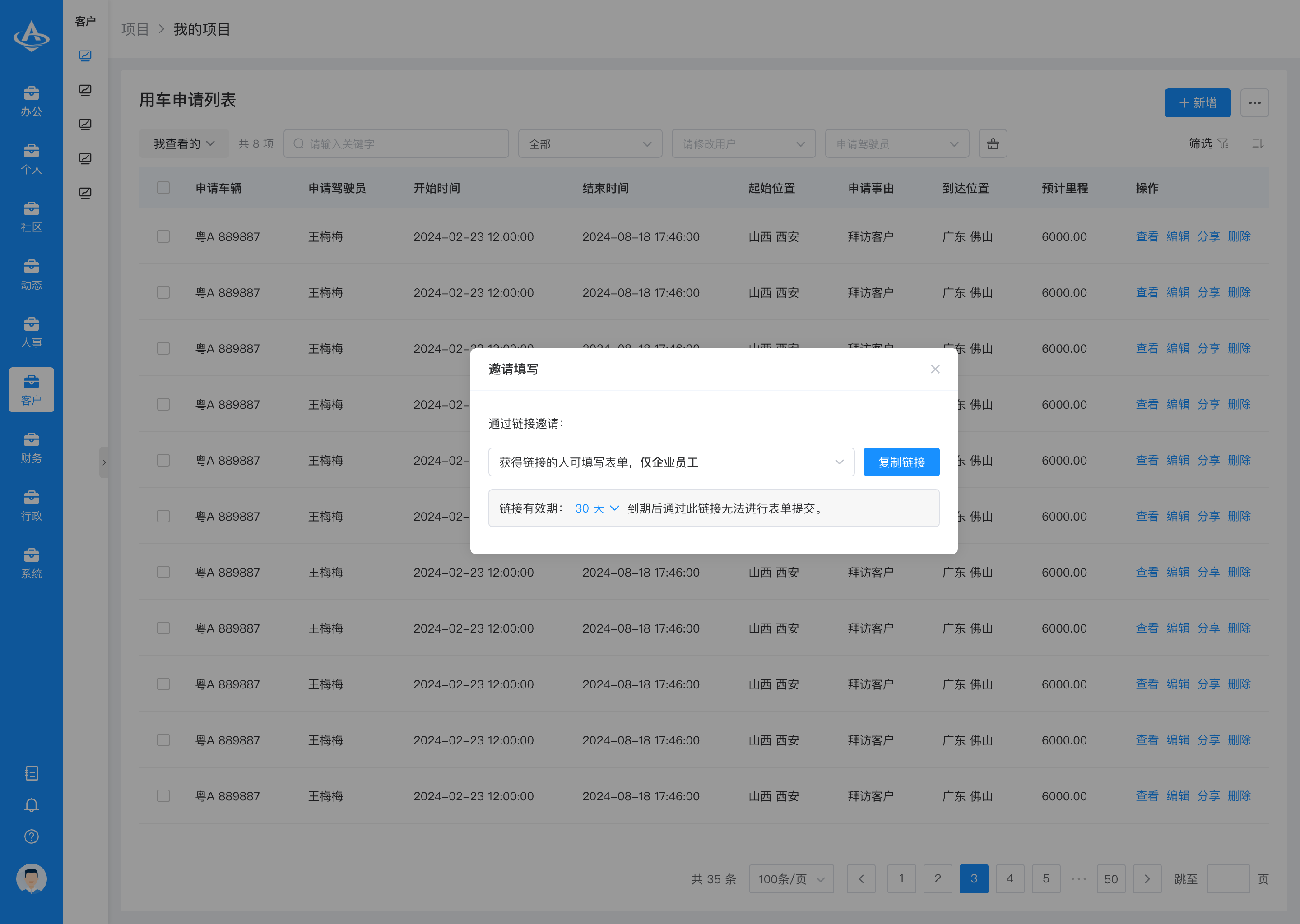1300x924 pixels.
Task: Check the select-all checkbox in table header
Action: click(163, 188)
